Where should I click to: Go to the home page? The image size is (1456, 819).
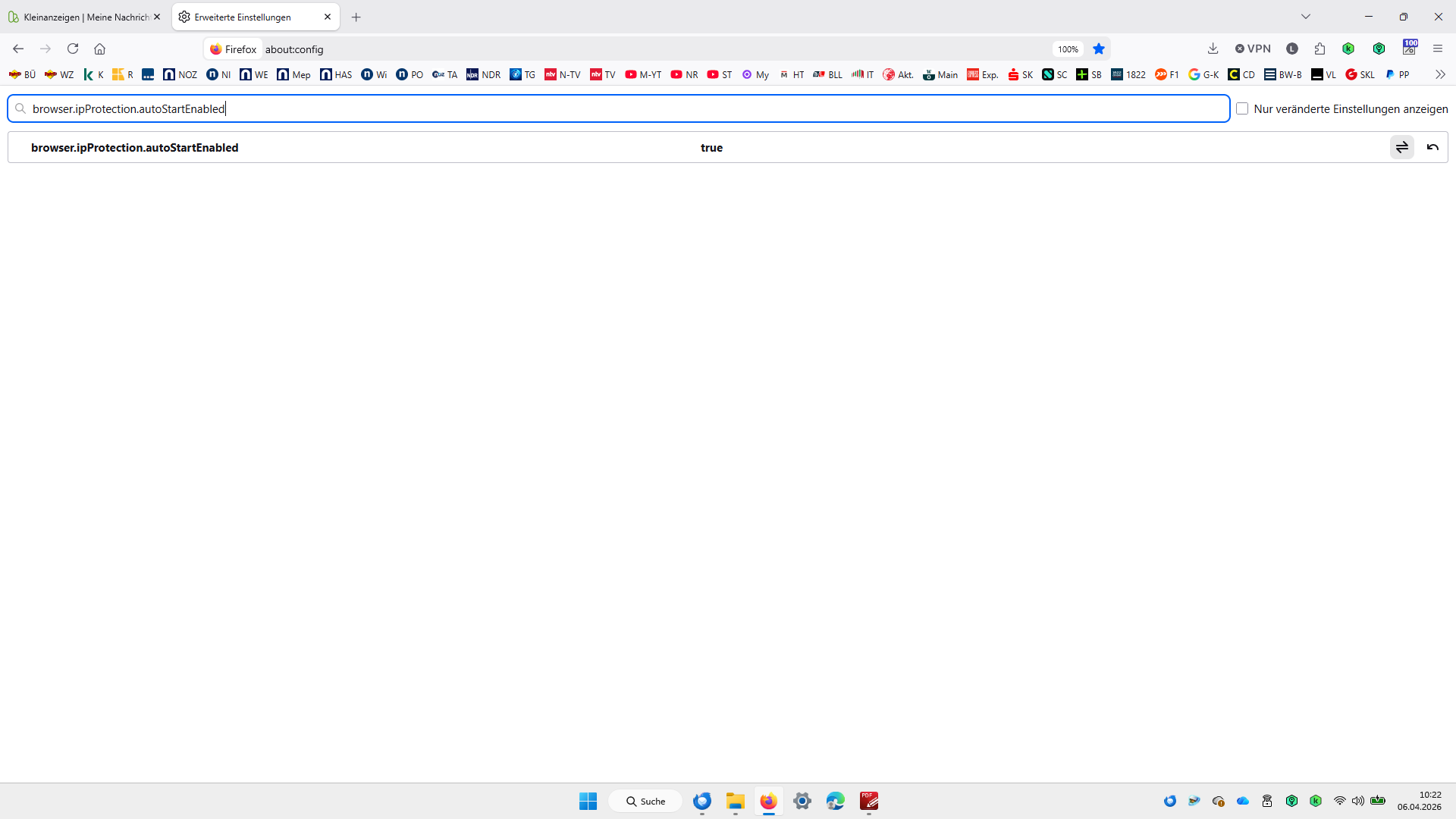pos(99,49)
